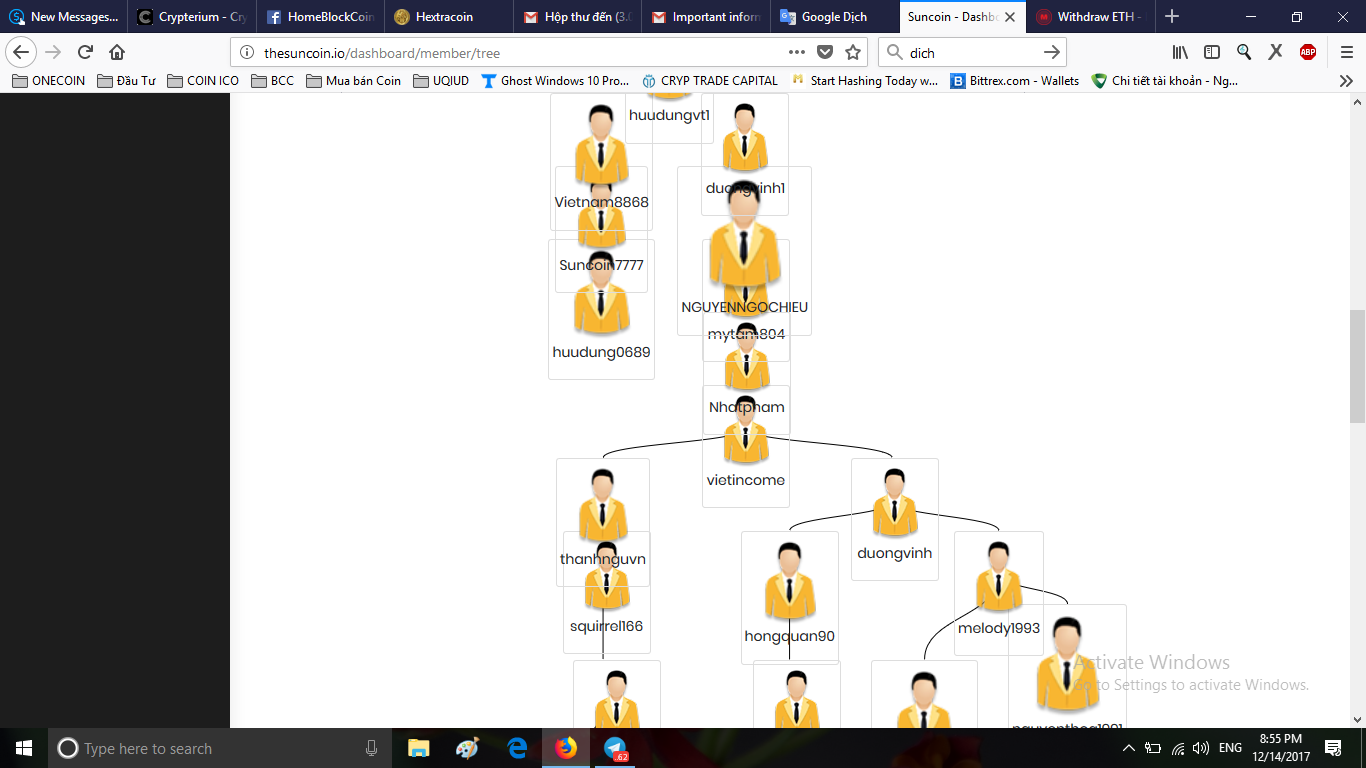The image size is (1366, 768).
Task: Focus the address bar URL field
Action: coord(520,53)
